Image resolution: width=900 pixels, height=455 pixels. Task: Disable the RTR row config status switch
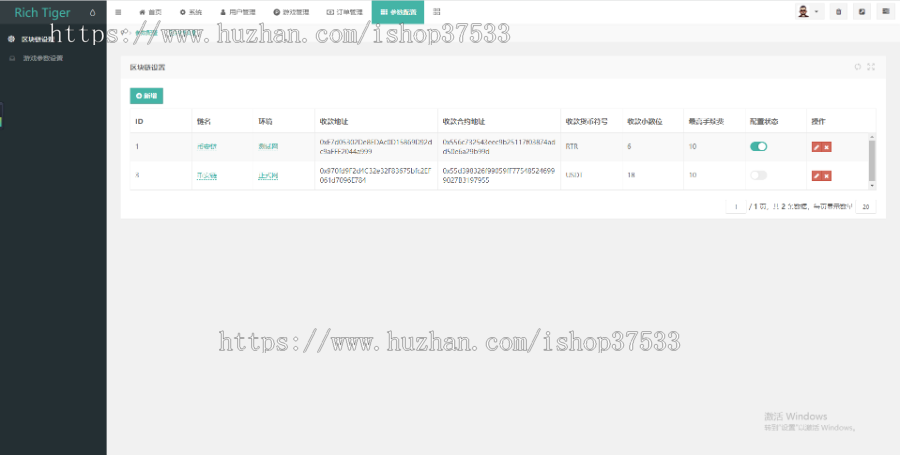[758, 147]
